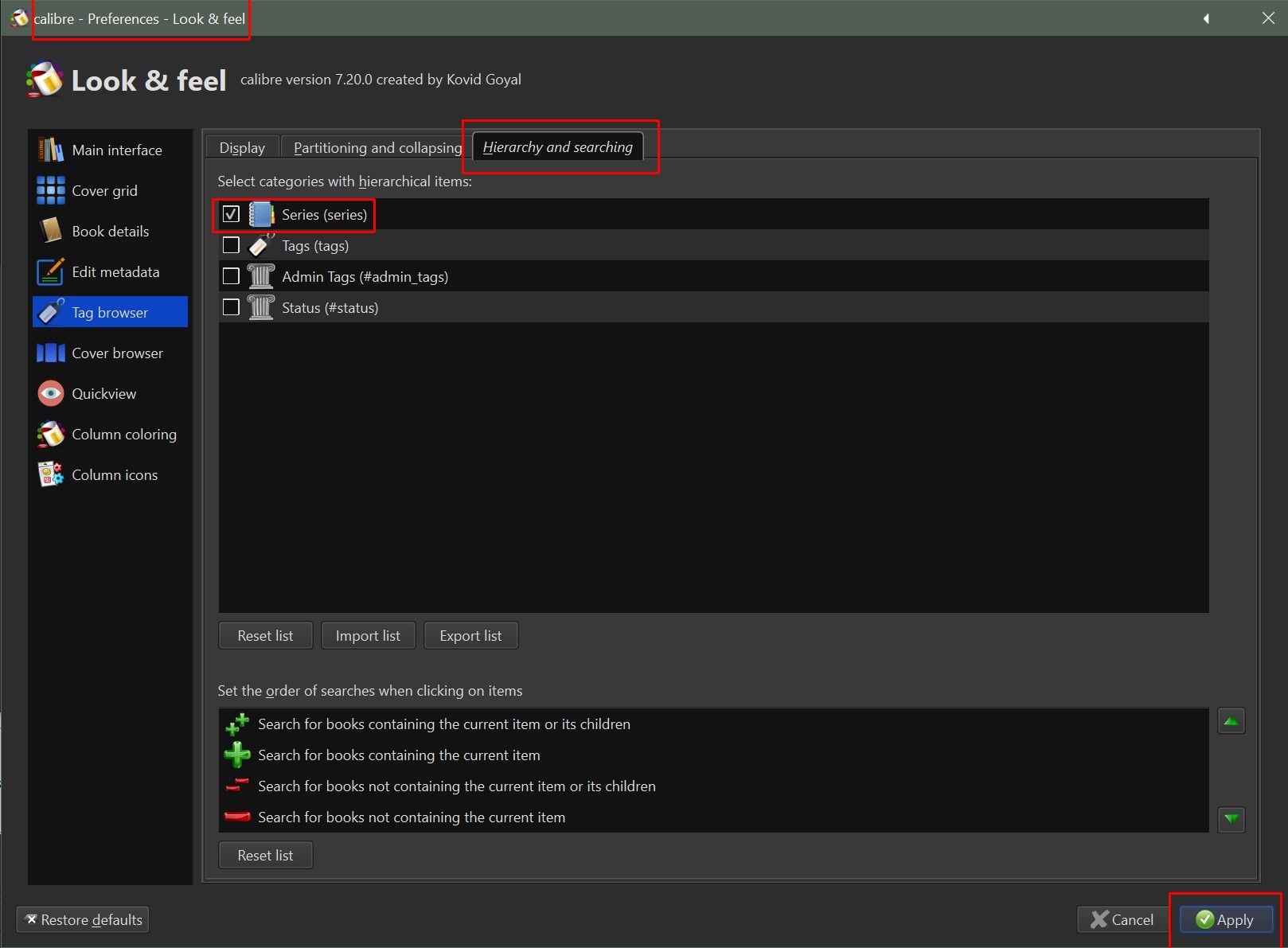Image resolution: width=1288 pixels, height=948 pixels.
Task: Select the Cover browser icon
Action: 51,353
